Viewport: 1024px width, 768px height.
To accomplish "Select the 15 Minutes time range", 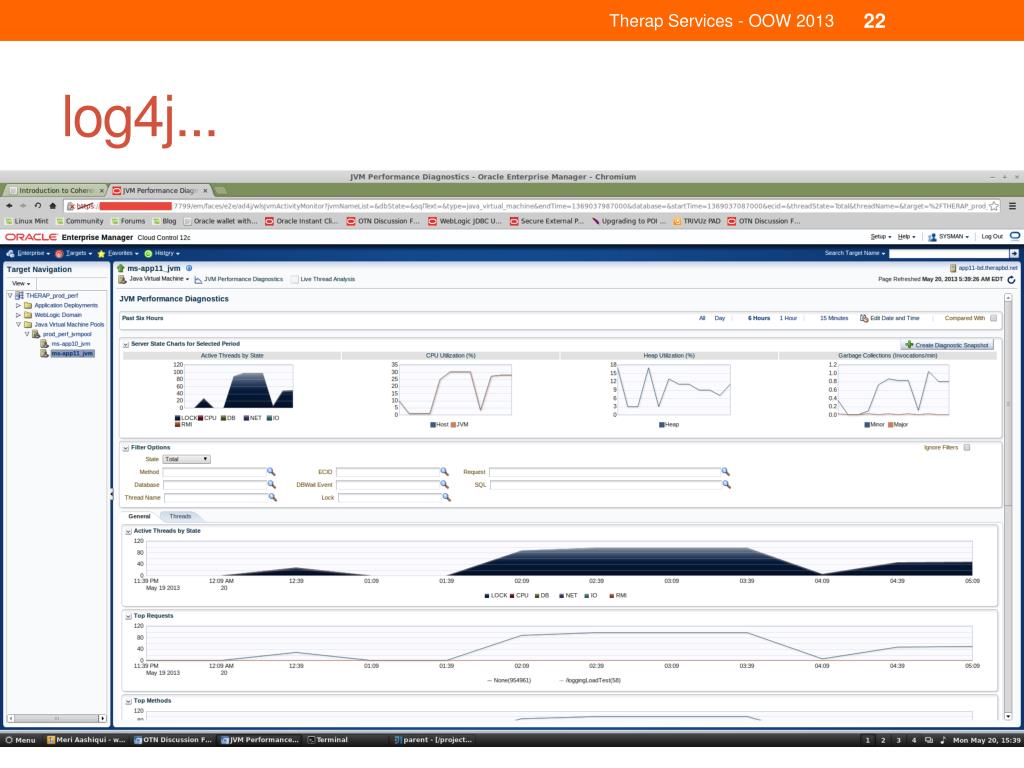I will [x=834, y=318].
